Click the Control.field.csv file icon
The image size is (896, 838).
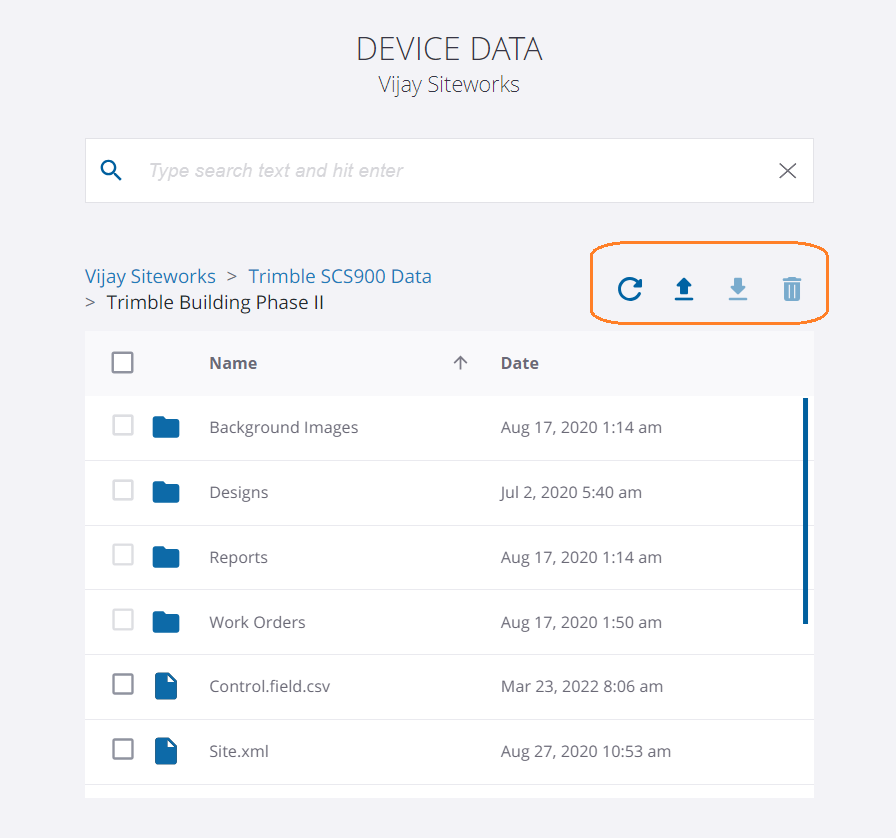166,686
